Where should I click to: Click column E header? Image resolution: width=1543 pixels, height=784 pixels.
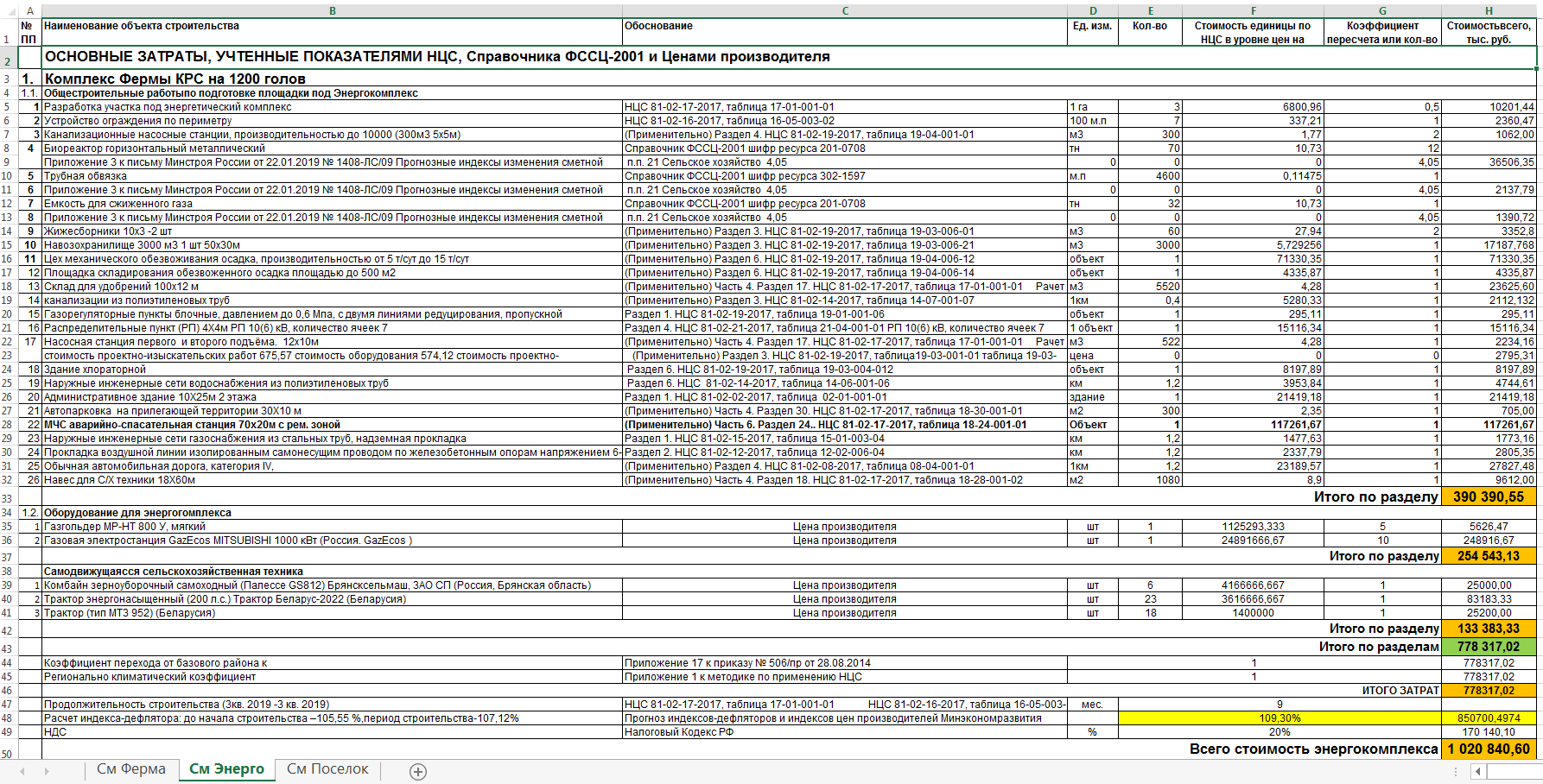1150,11
